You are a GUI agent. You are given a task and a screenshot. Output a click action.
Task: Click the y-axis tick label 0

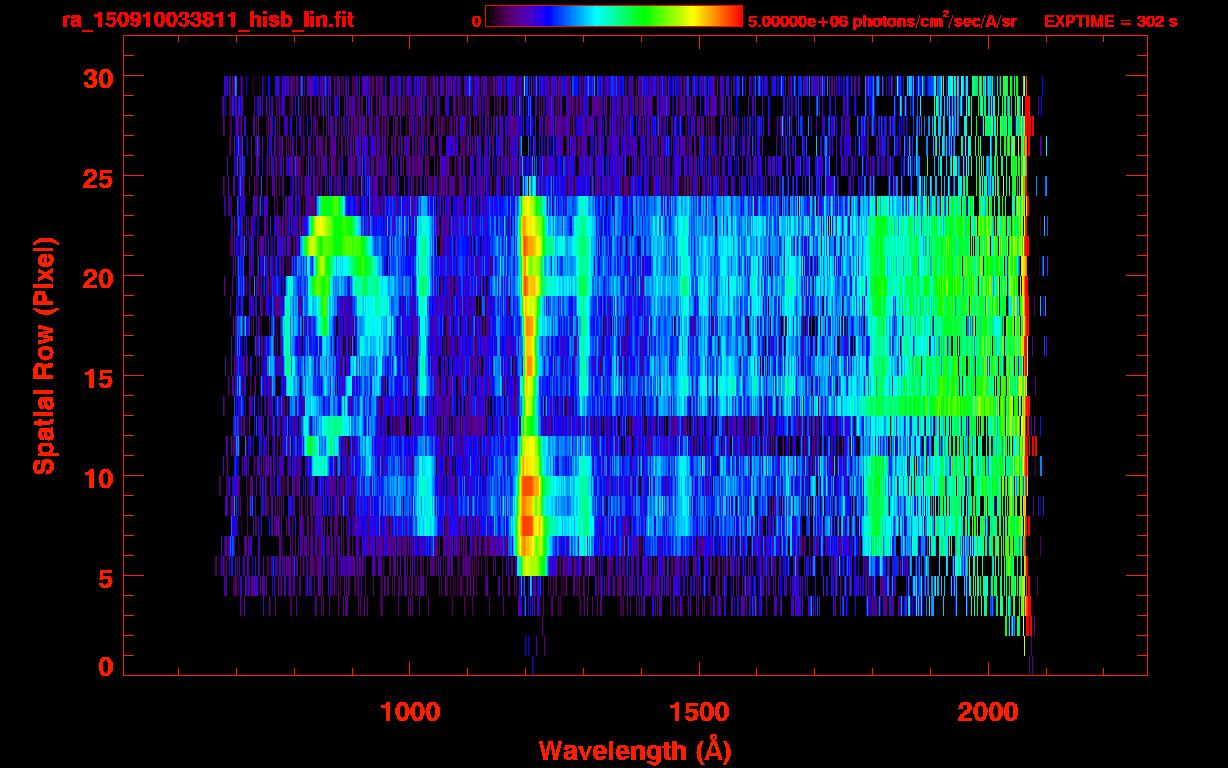106,667
